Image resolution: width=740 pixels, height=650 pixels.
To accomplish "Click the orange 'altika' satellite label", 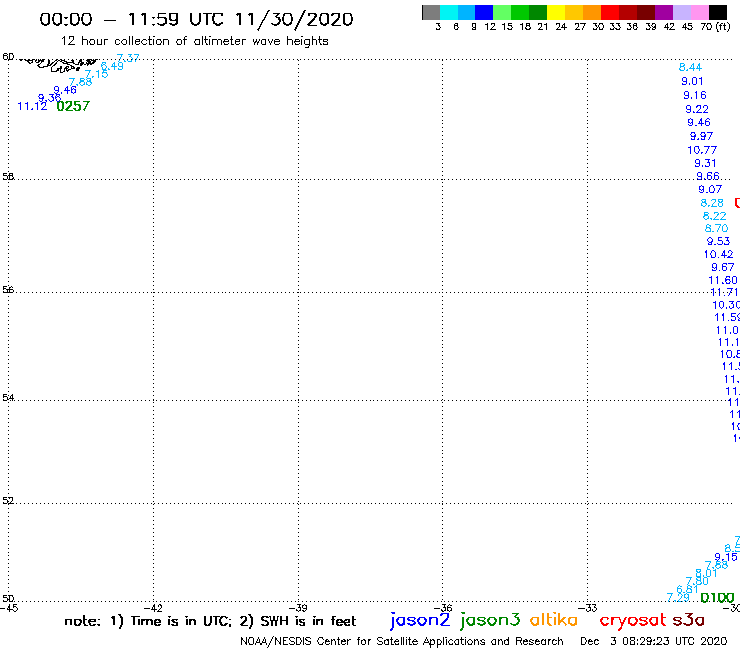I will (554, 620).
